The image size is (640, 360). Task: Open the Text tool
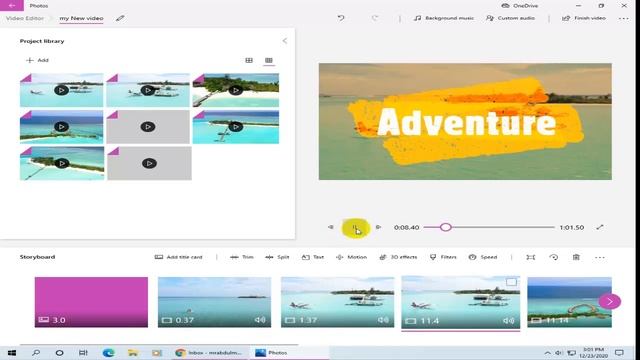tap(313, 257)
